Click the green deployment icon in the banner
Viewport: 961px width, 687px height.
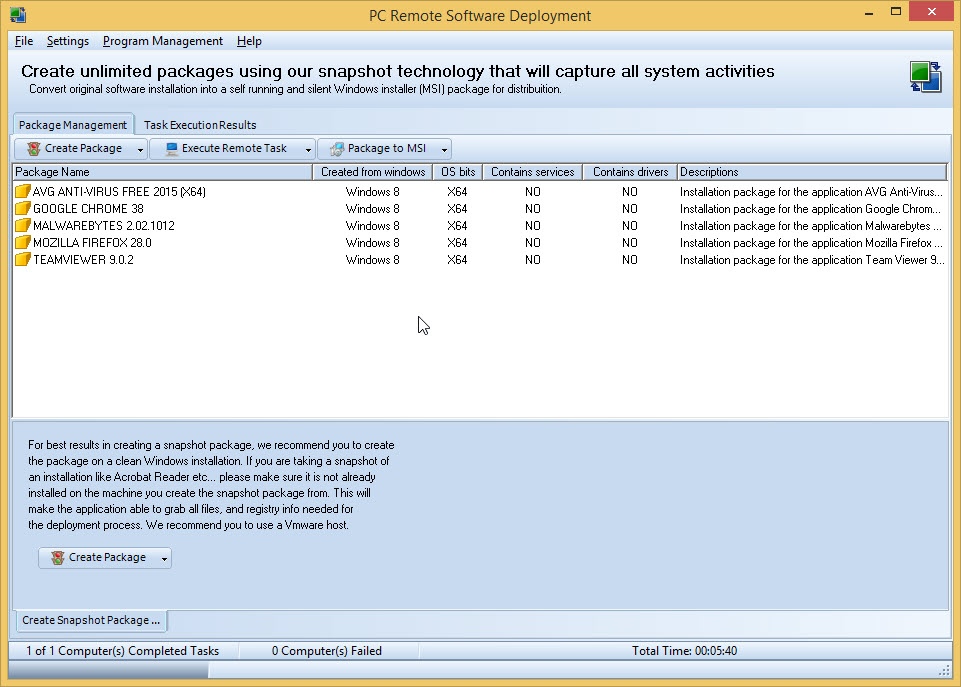pos(924,76)
